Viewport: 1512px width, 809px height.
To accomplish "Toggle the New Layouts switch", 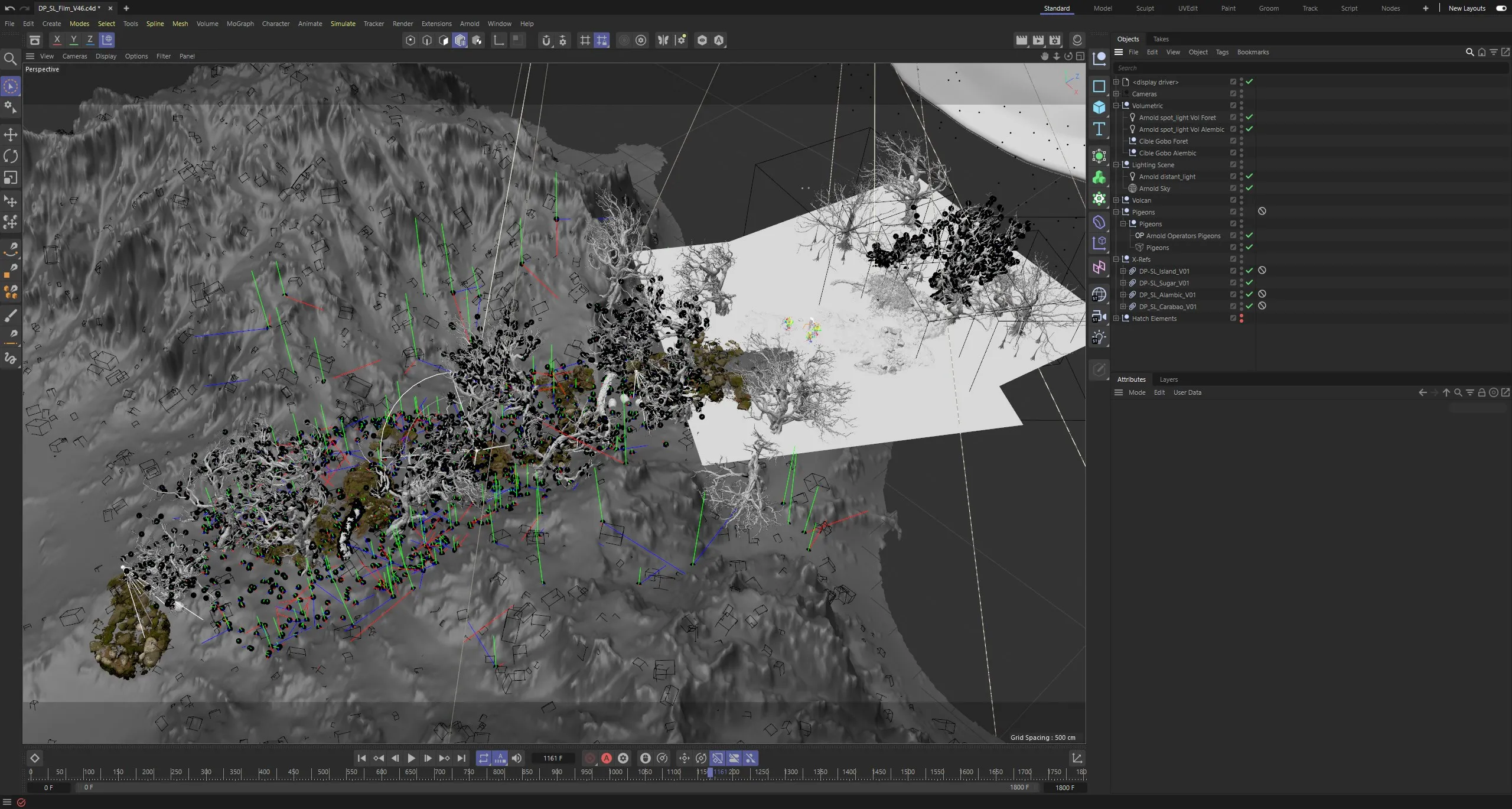I will 1501,8.
